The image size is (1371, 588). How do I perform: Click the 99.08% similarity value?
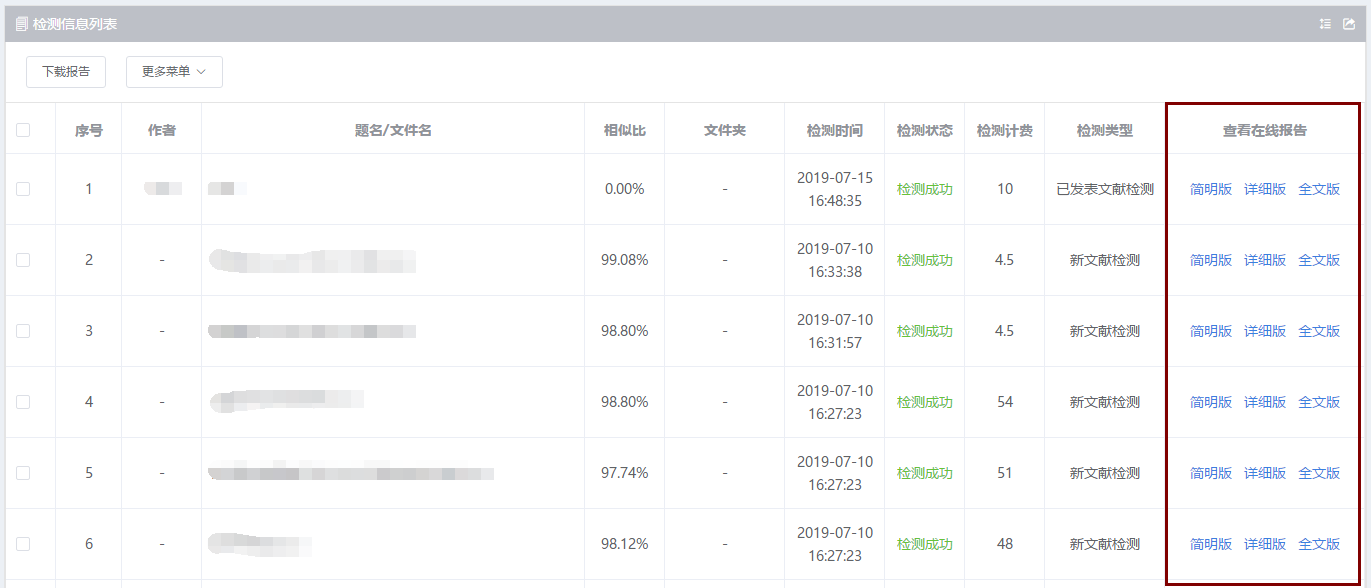(x=625, y=260)
